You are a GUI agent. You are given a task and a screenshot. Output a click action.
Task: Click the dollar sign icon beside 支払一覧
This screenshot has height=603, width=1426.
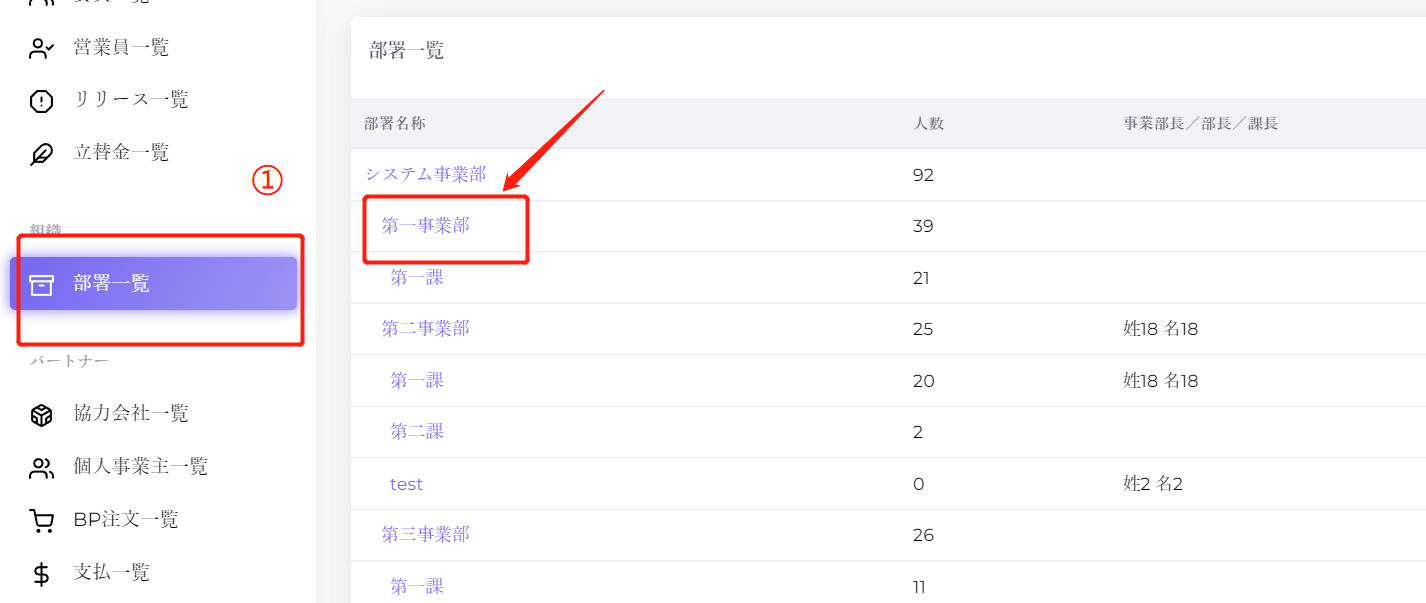click(x=41, y=573)
